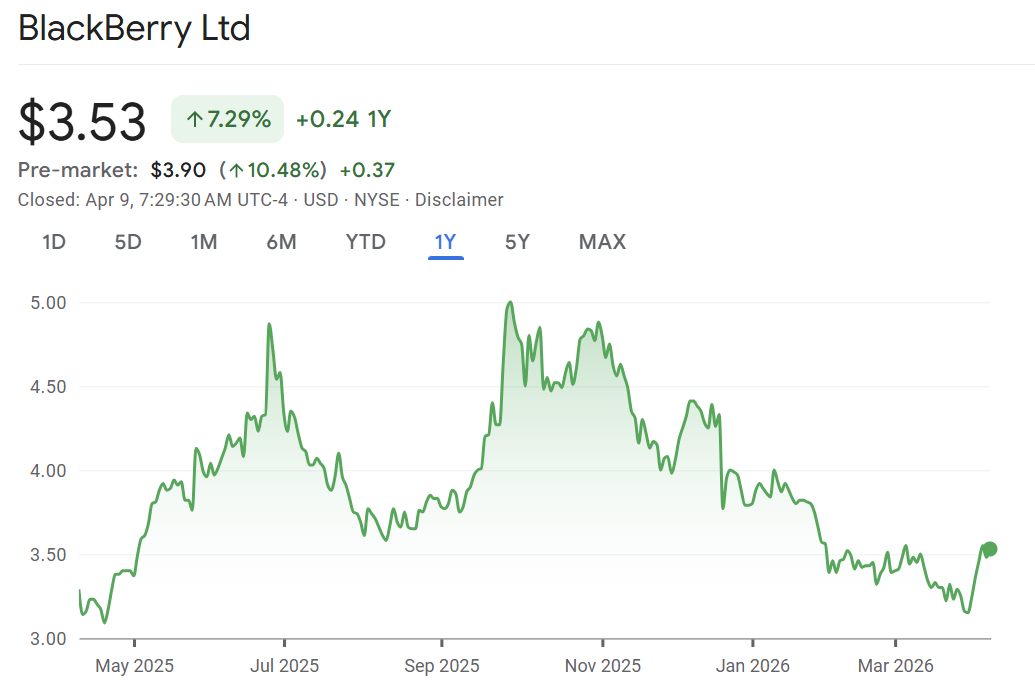The height and width of the screenshot is (696, 1035).
Task: Click the May 2025 axis label
Action: click(x=134, y=666)
